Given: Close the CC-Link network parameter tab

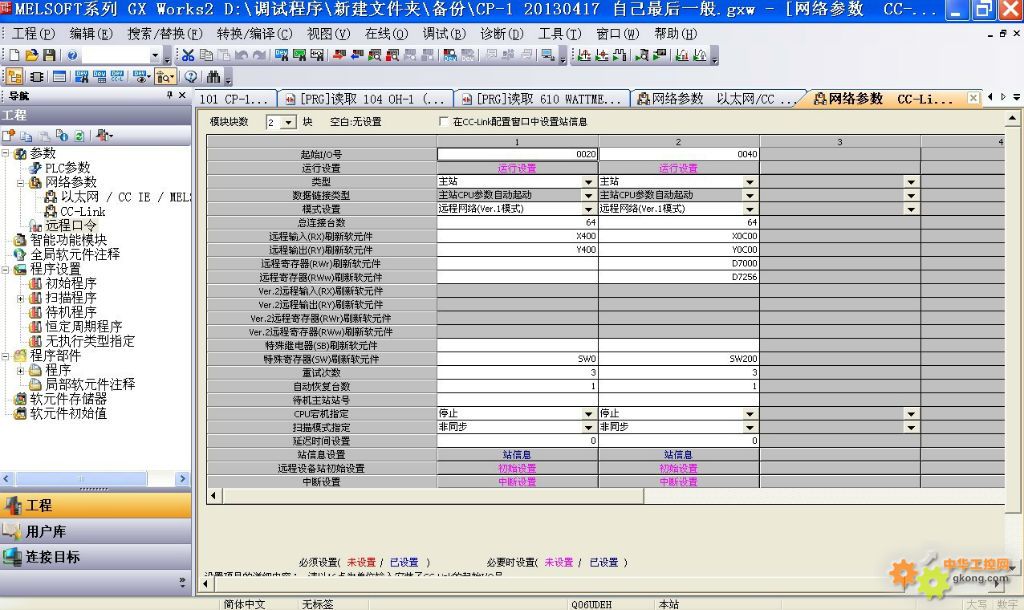Looking at the screenshot, I should click(x=973, y=98).
